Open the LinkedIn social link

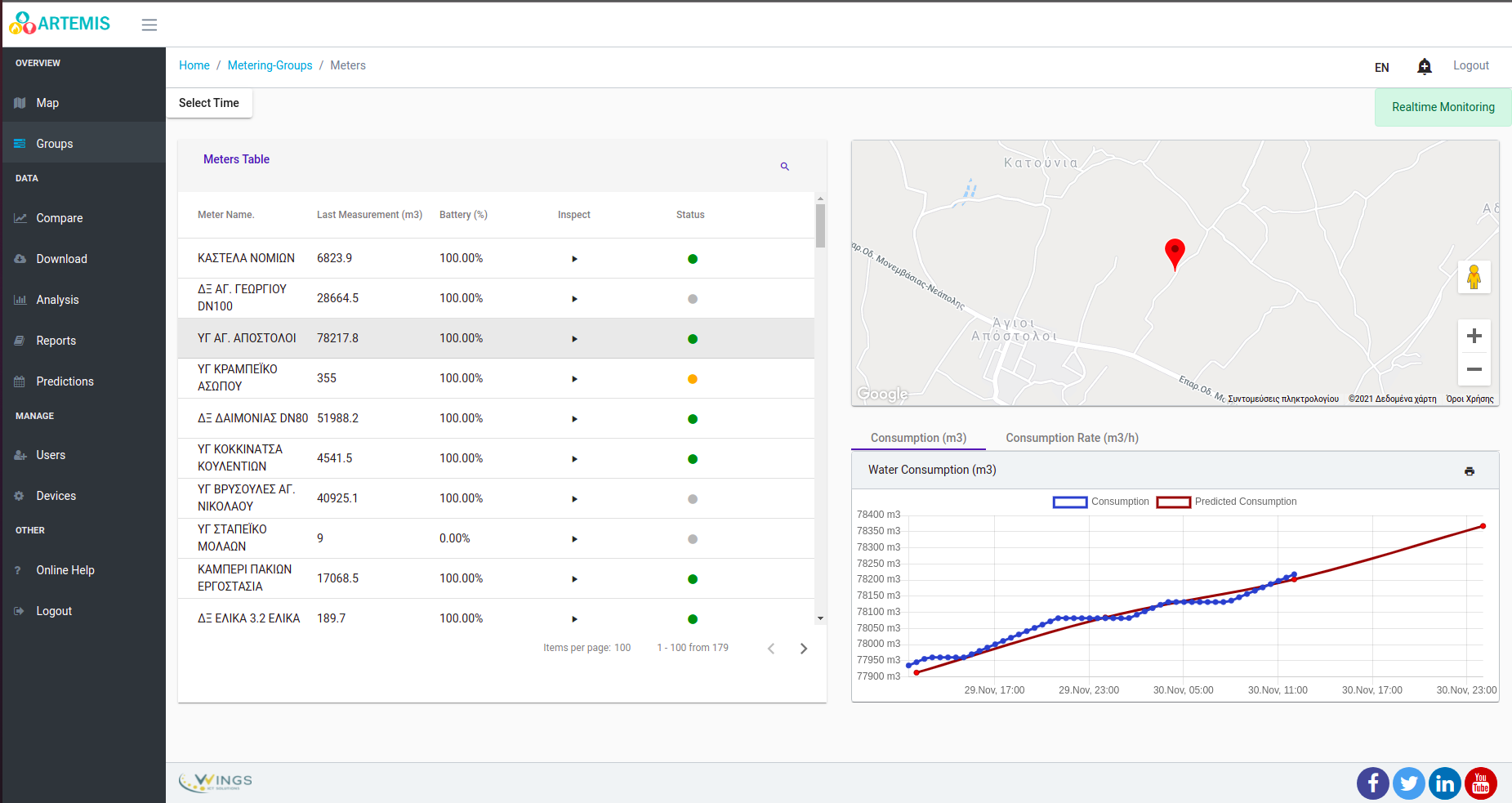pos(1444,783)
